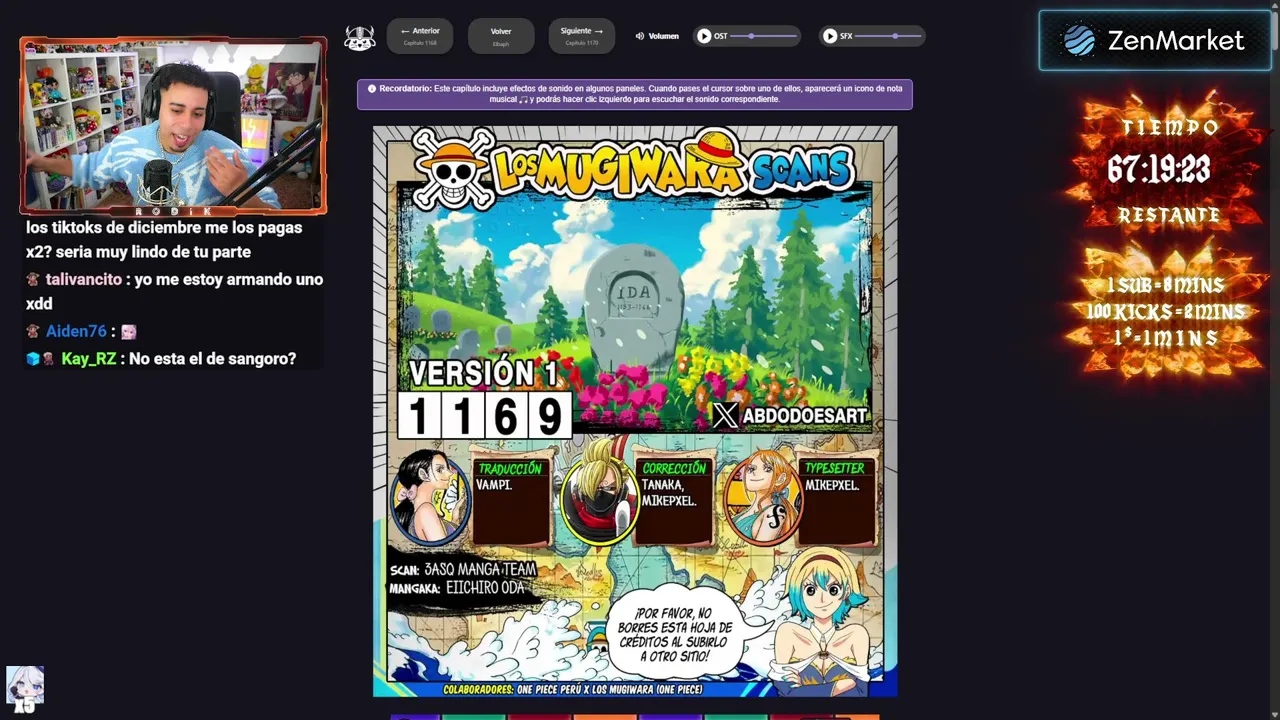Click the ABDODOESART artist credit
This screenshot has width=1280, height=720.
pos(805,416)
